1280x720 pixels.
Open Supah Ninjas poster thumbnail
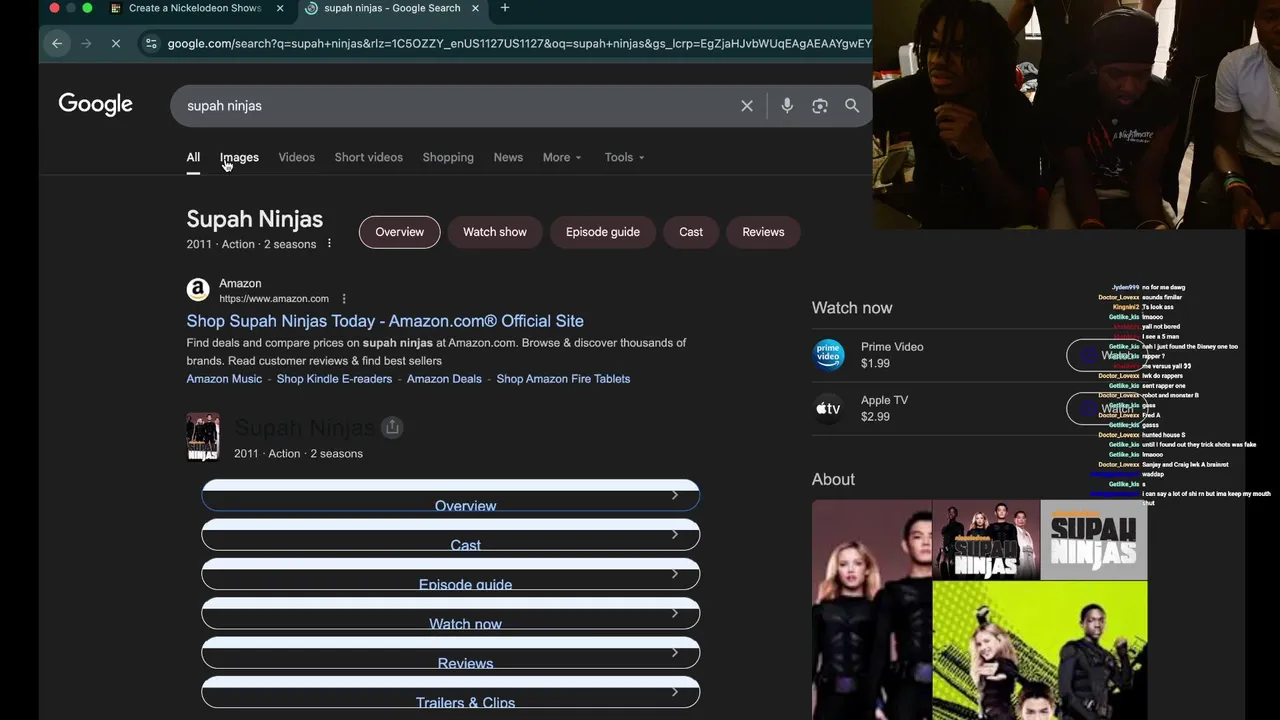pyautogui.click(x=203, y=437)
